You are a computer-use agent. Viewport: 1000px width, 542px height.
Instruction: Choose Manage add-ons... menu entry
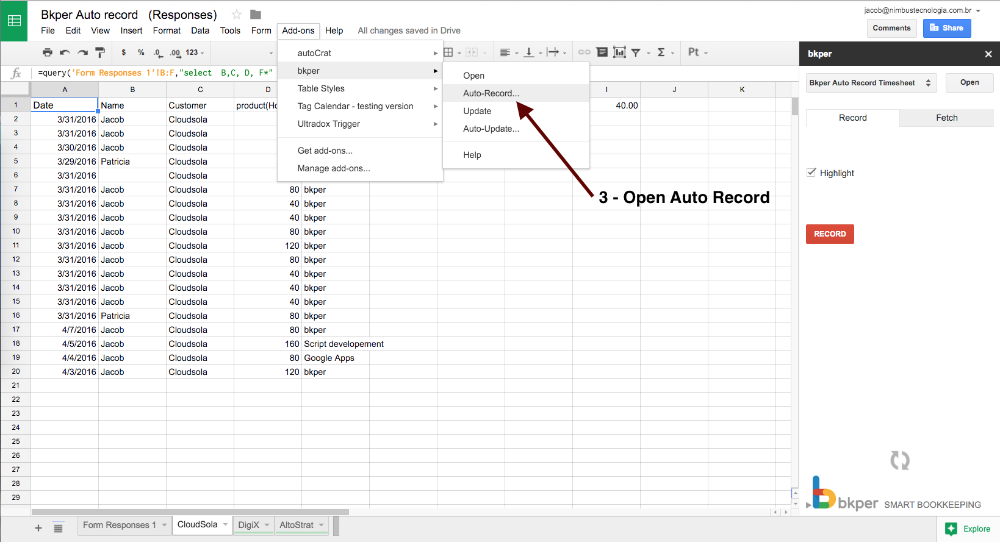click(360, 168)
